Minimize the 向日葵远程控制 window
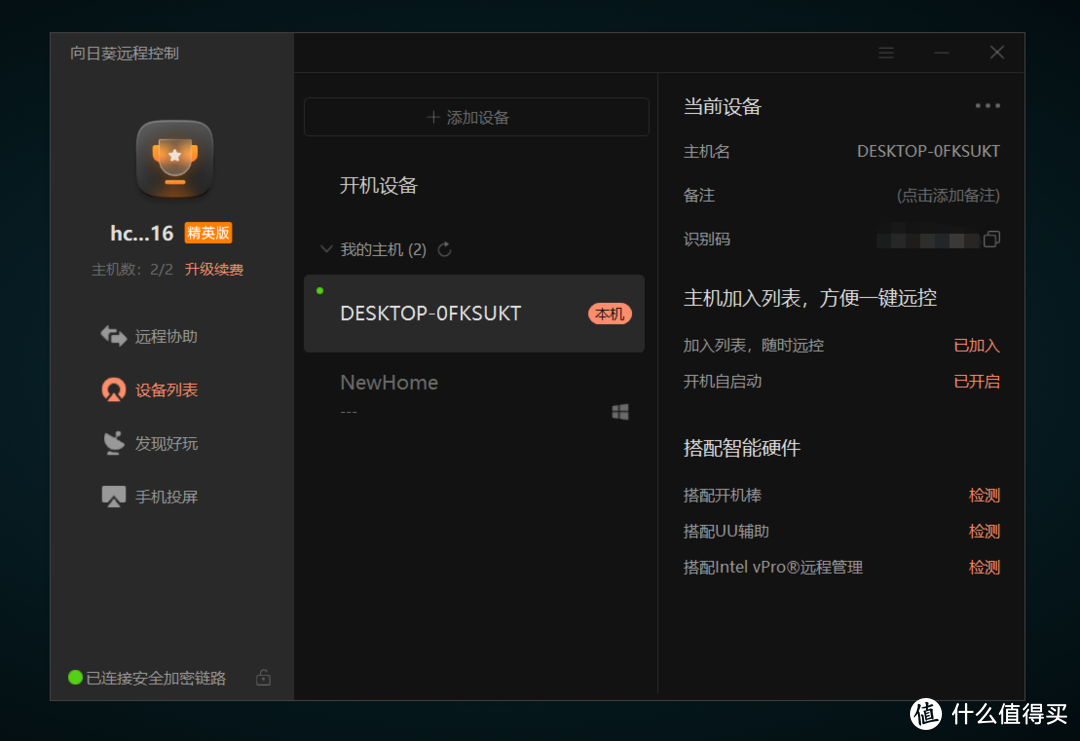 coord(942,53)
